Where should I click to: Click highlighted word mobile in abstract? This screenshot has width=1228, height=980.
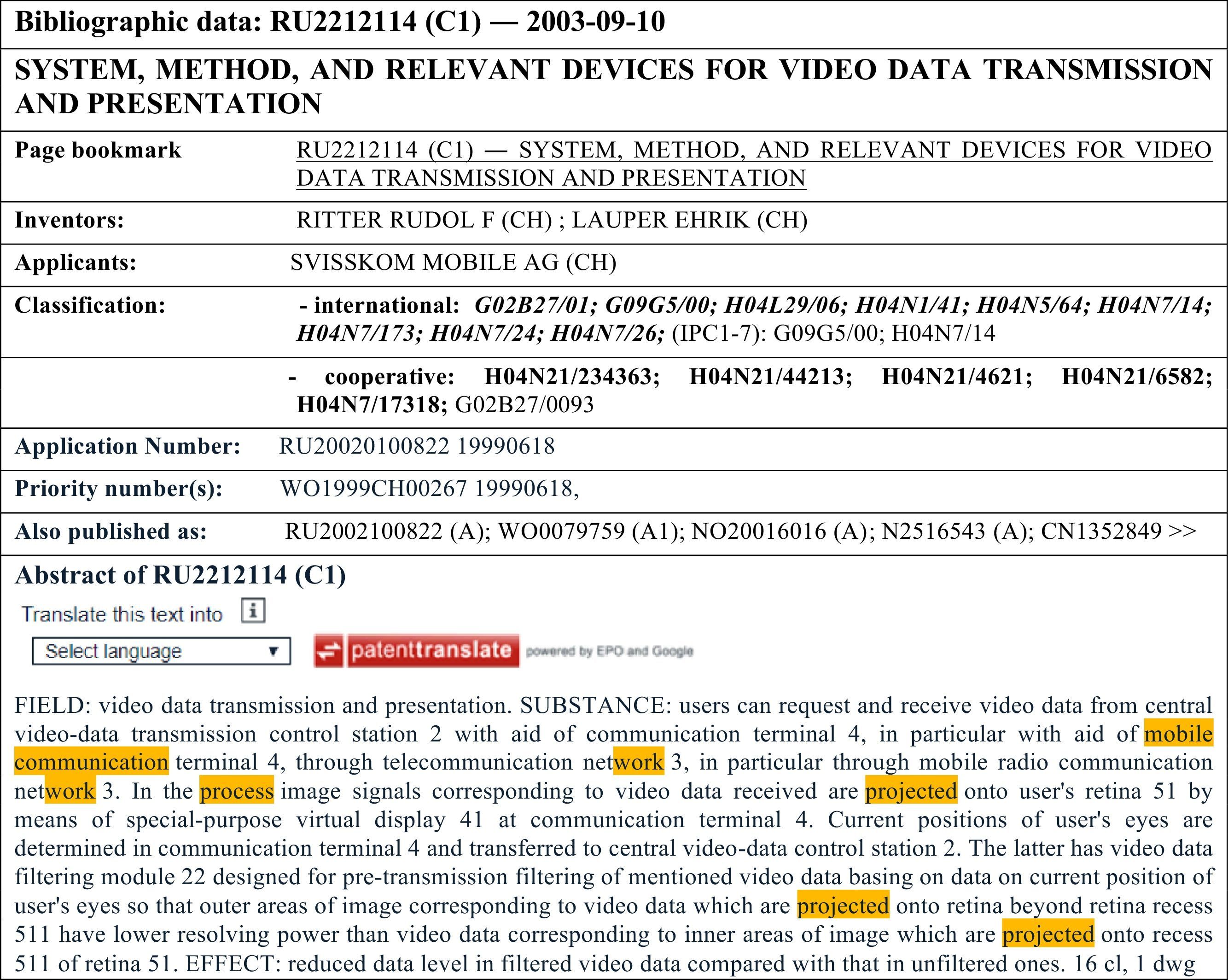click(1178, 735)
